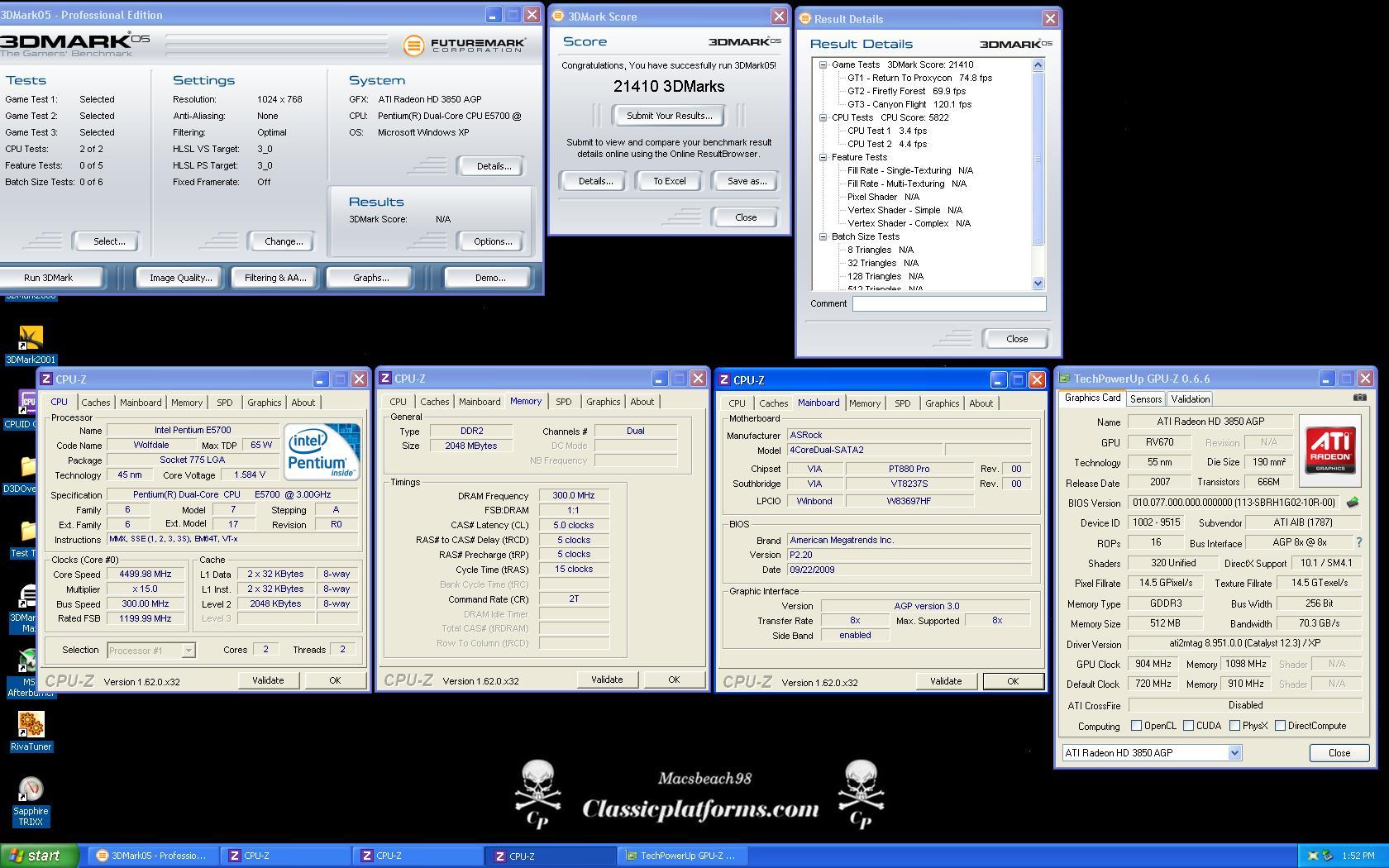Open Graphics tab in Mainboard CPU-Z window

[x=942, y=403]
